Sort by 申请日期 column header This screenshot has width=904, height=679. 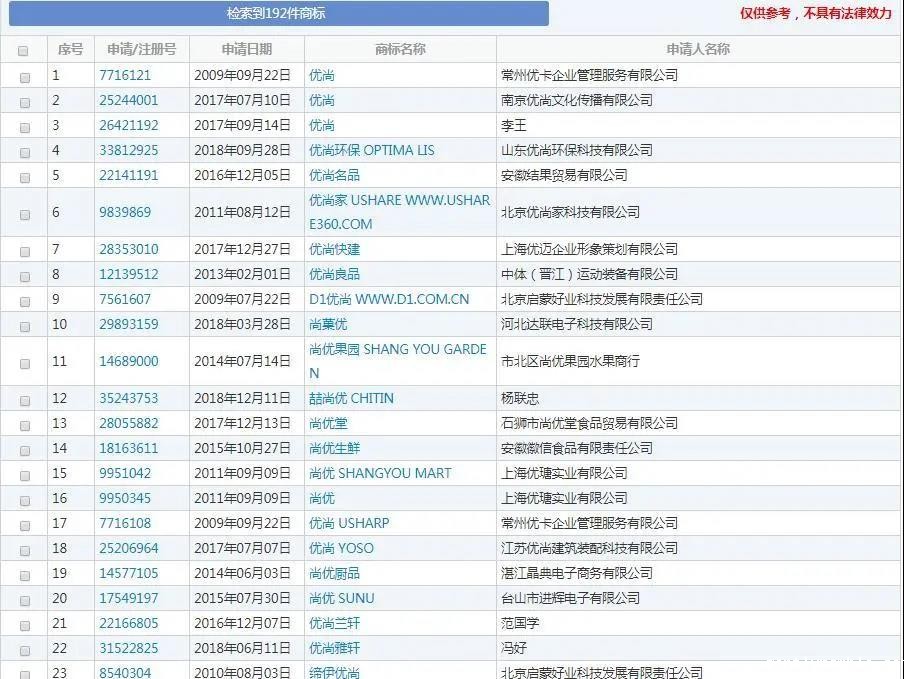coord(247,49)
